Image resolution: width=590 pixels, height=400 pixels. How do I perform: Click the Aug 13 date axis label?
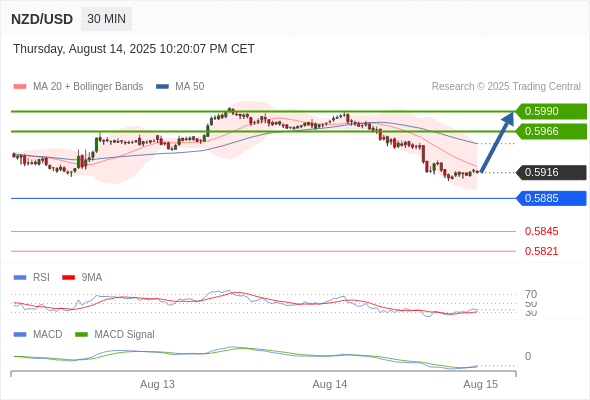157,385
